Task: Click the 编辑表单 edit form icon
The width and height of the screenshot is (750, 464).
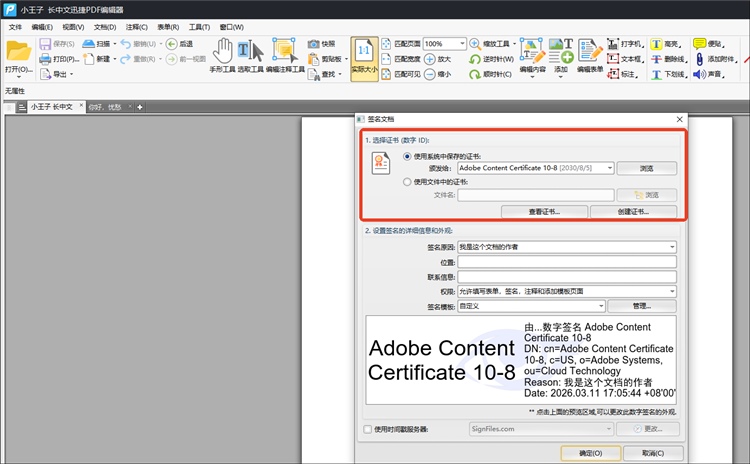Action: (590, 51)
